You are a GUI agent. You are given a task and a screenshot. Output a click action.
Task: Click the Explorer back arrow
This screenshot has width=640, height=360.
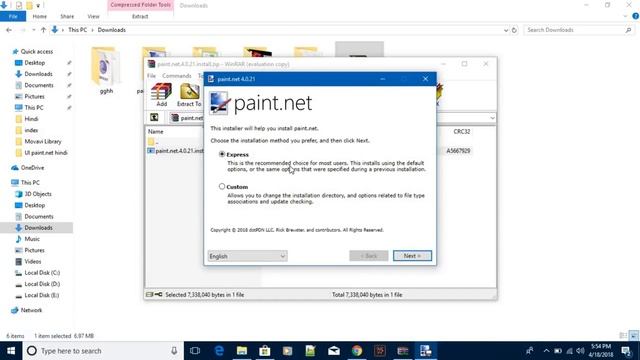9,30
